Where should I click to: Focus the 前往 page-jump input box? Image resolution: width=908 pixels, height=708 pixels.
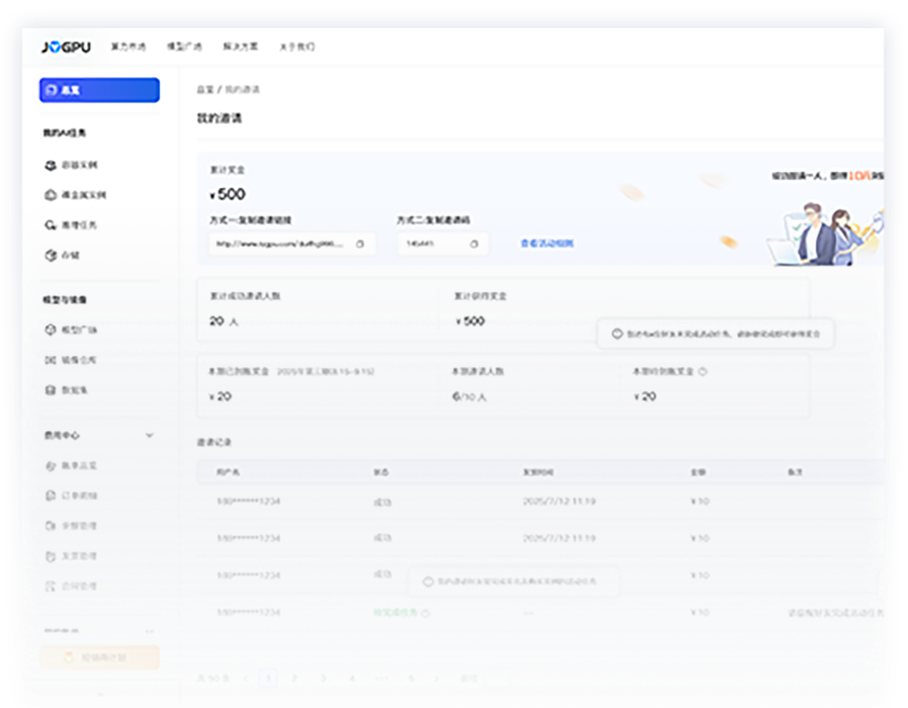(497, 678)
